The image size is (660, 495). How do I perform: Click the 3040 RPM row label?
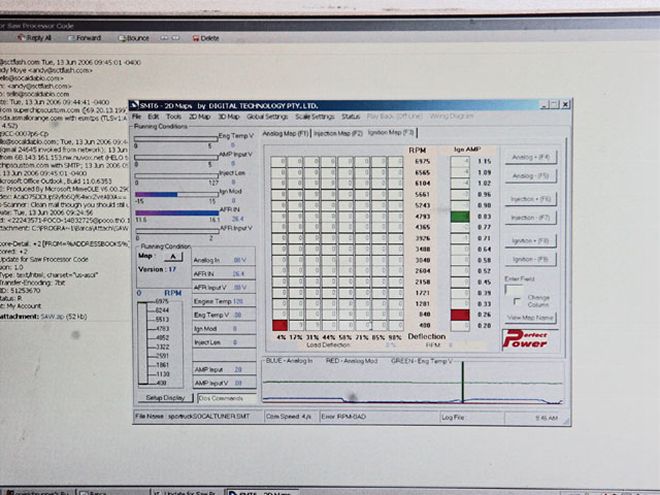(x=422, y=260)
